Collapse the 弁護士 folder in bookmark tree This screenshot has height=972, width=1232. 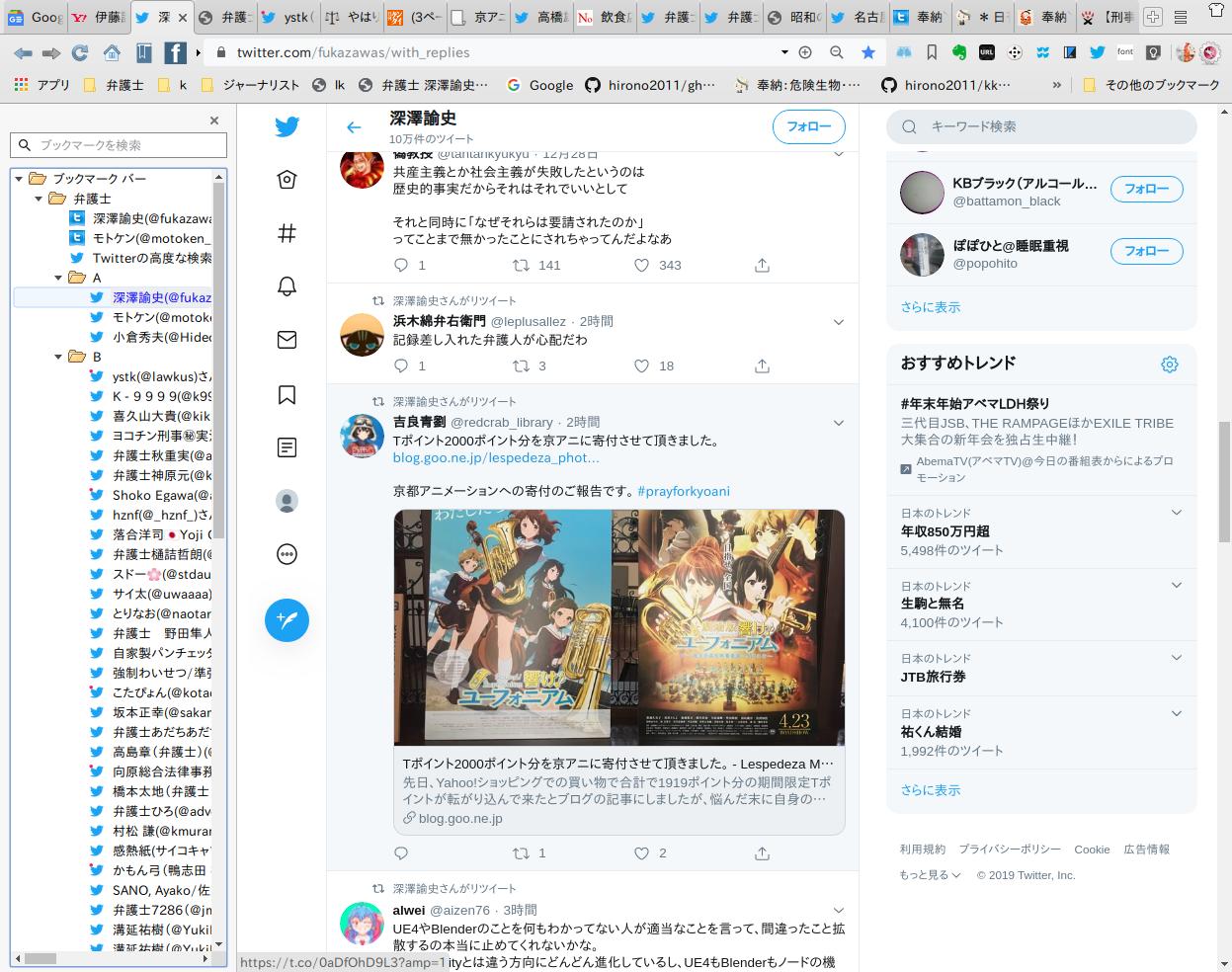click(39, 199)
